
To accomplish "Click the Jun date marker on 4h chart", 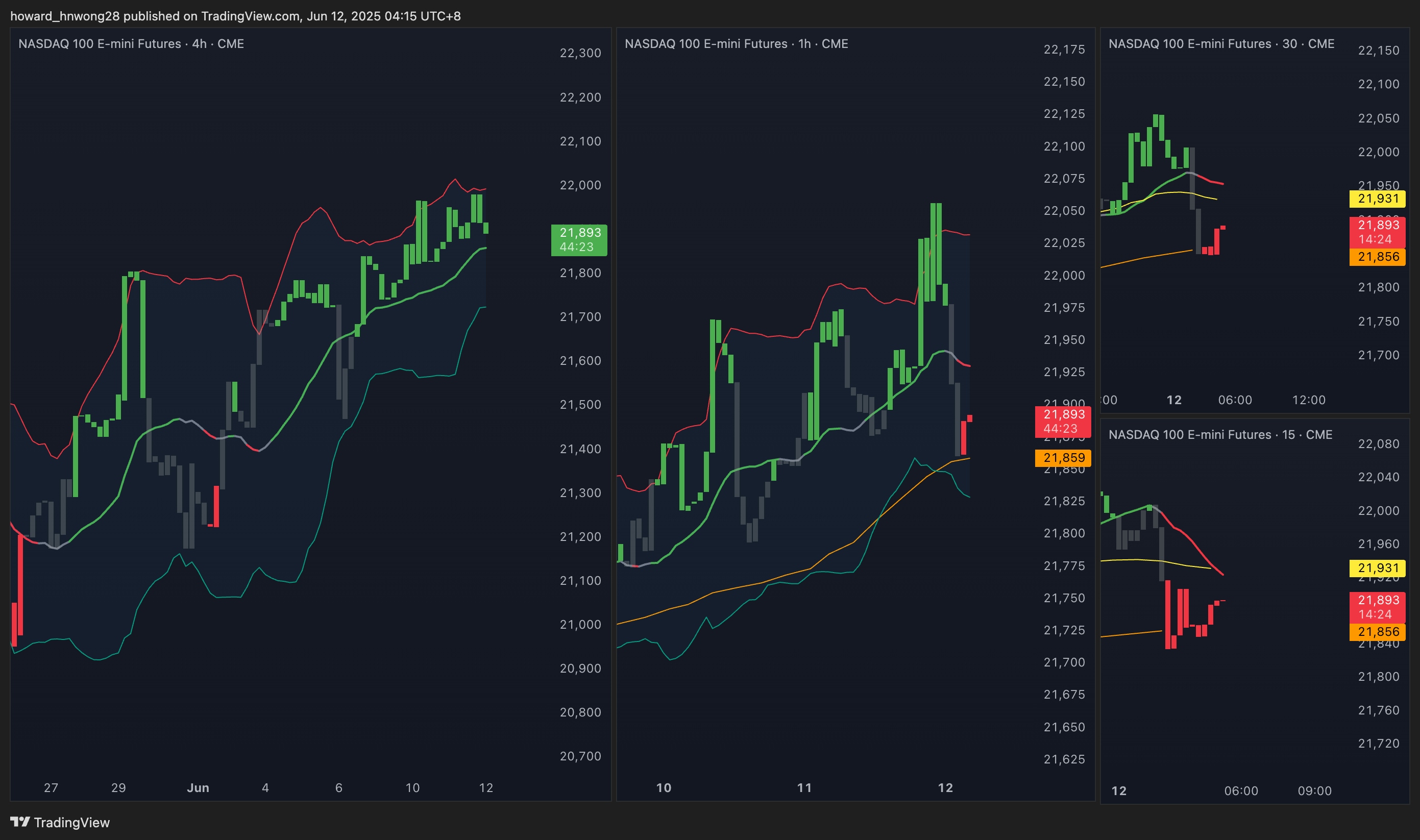I will click(198, 787).
